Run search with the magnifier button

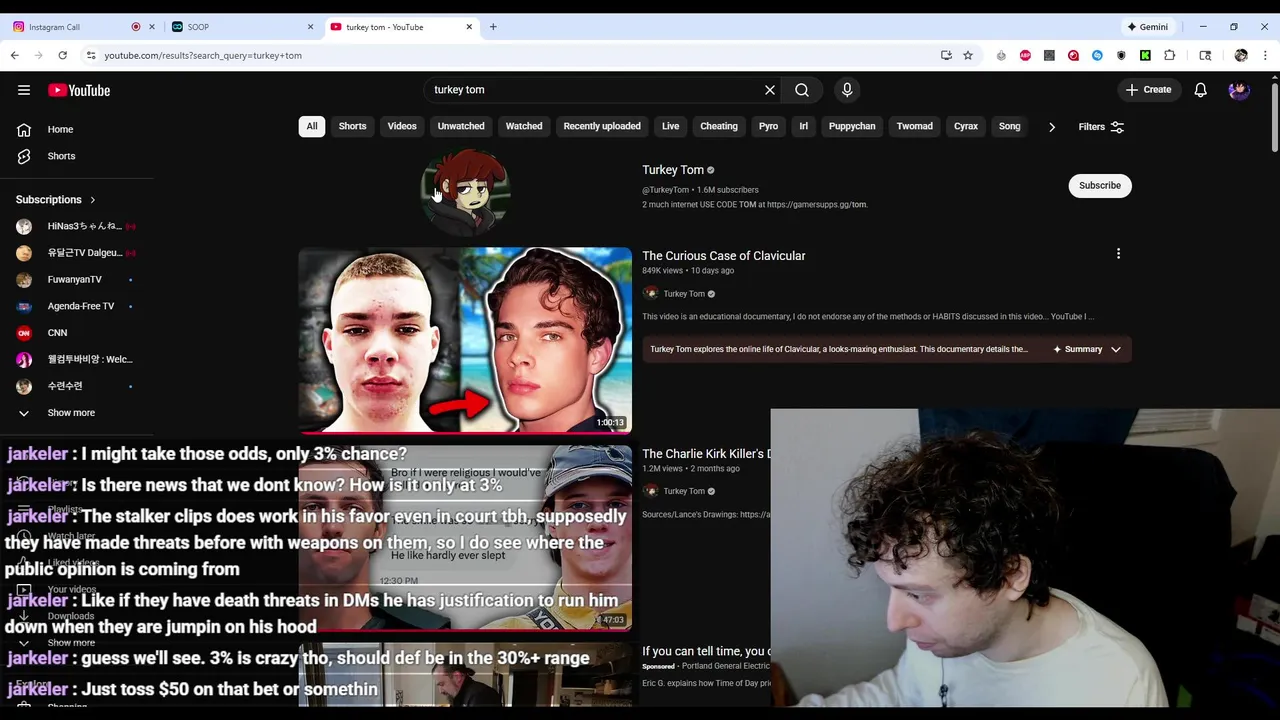point(802,90)
